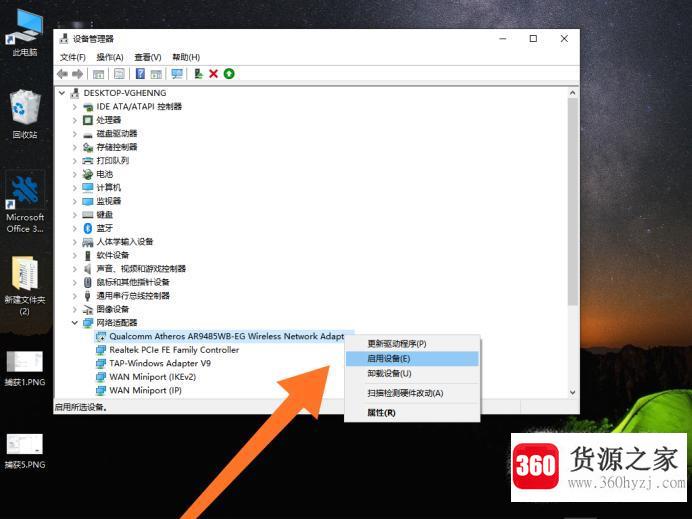Screen dimensions: 692x519
Task: Collapse the DESKTOP-VGHENNG root node
Action: click(62, 93)
